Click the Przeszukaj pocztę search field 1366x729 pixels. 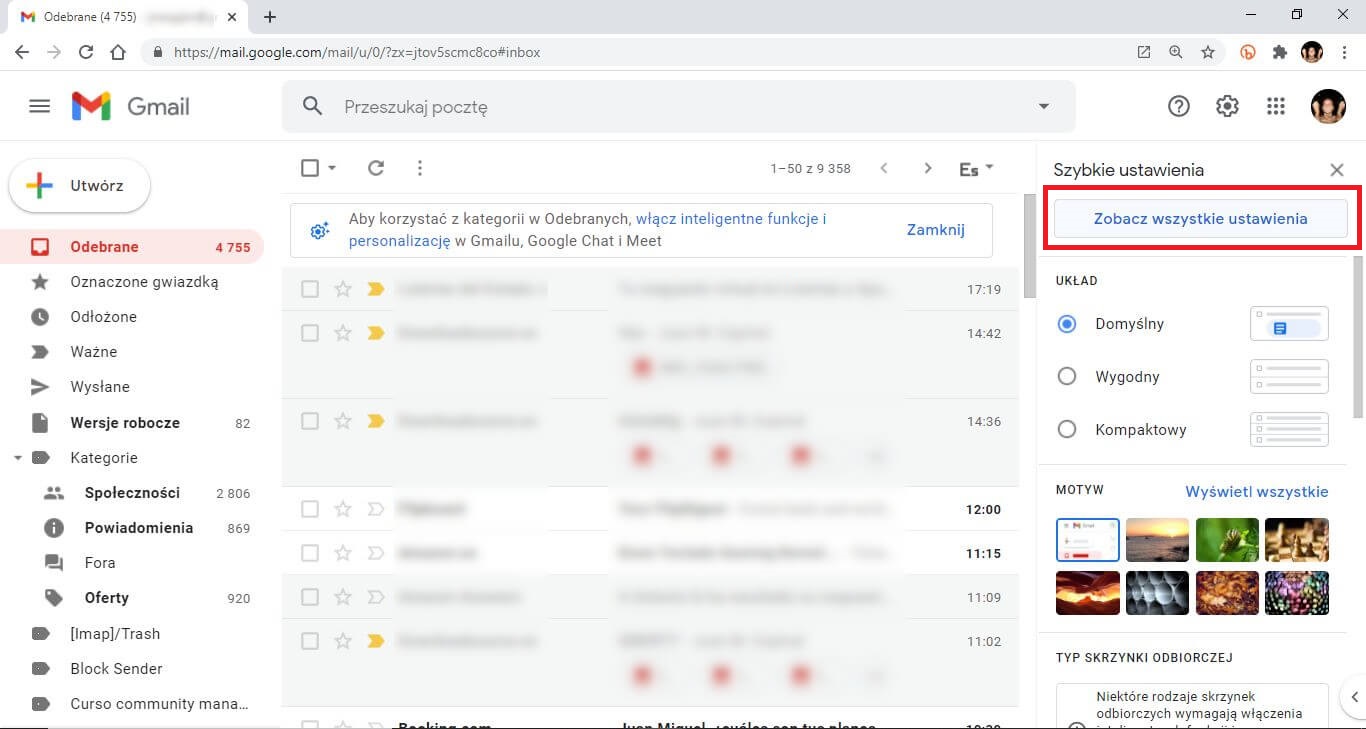(x=680, y=106)
